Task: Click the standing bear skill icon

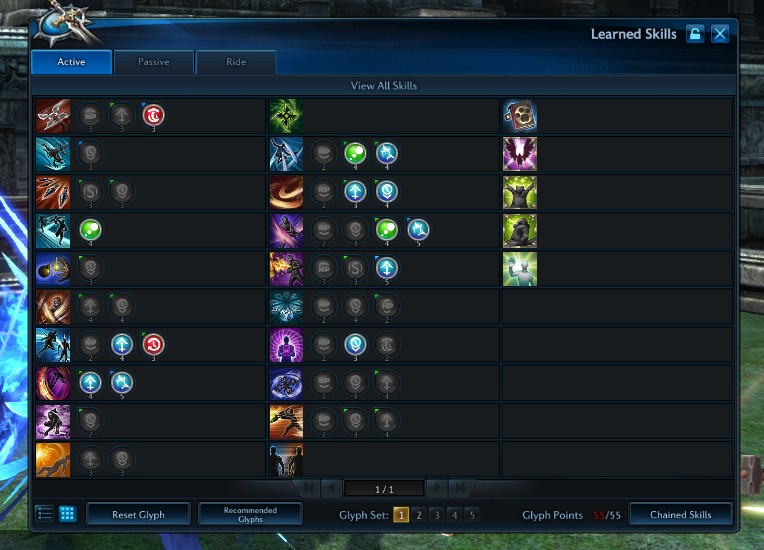Action: tap(520, 192)
